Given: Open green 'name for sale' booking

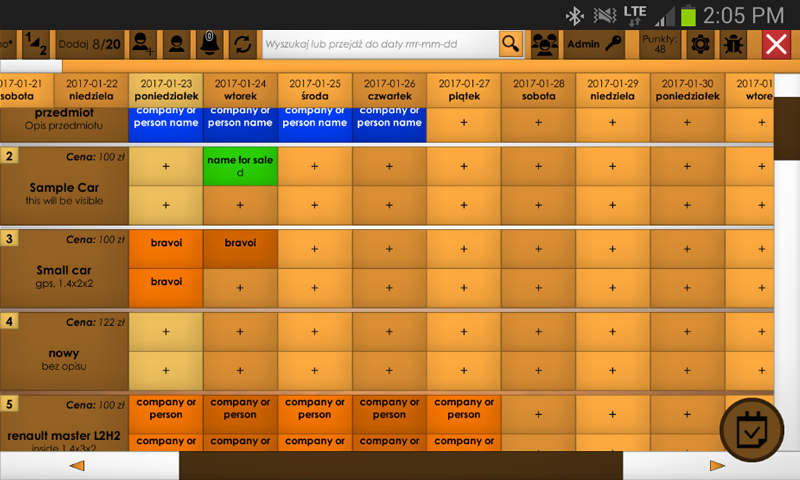Looking at the screenshot, I should 240,166.
